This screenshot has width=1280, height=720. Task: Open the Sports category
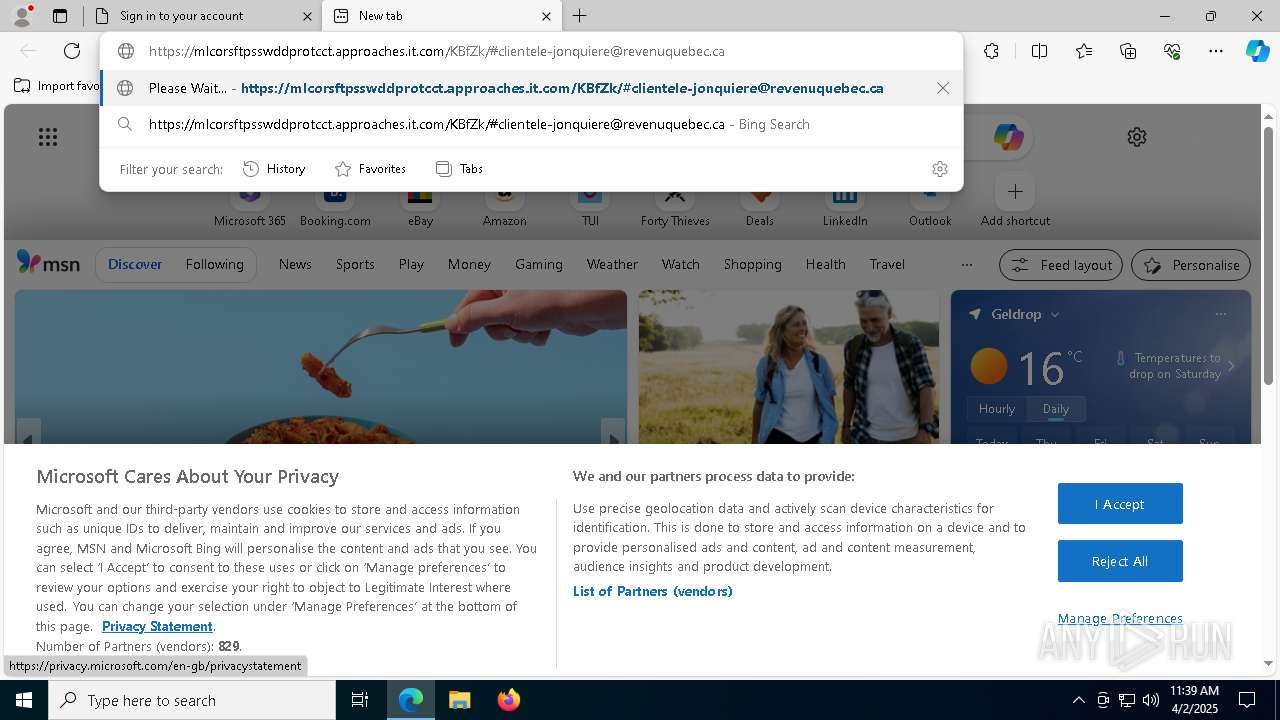click(355, 264)
